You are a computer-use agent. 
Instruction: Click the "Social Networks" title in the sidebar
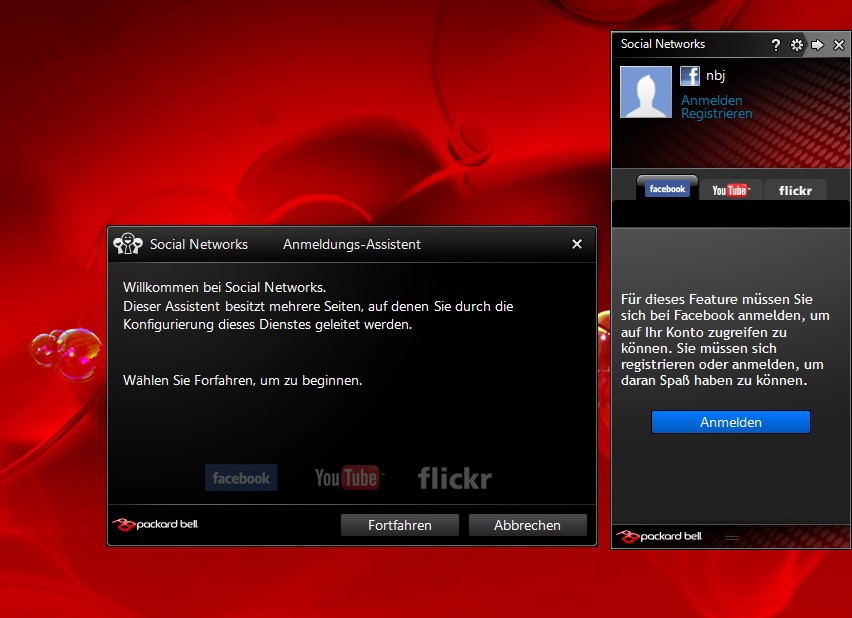(663, 44)
